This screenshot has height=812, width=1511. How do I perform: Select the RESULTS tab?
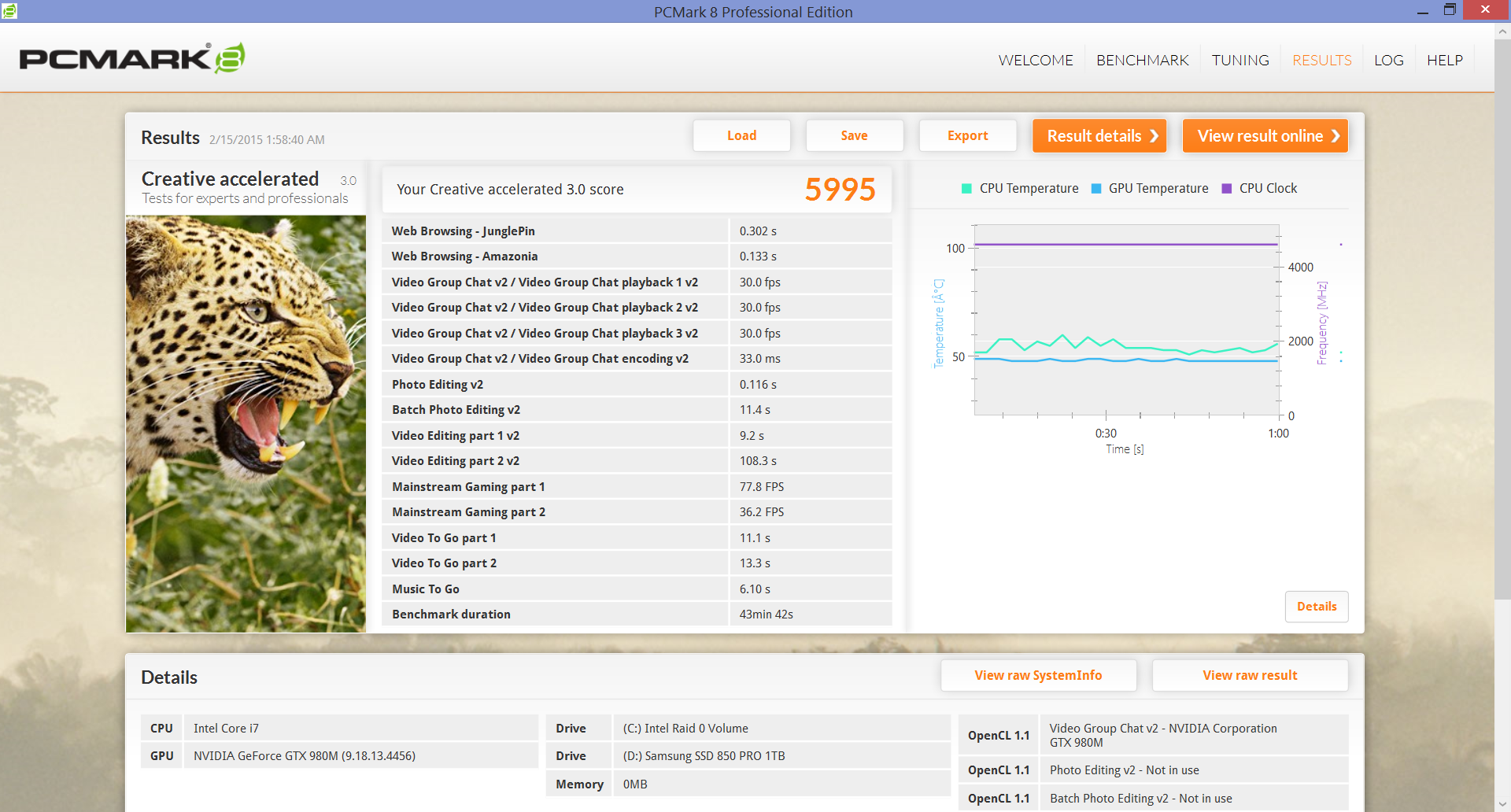pos(1321,61)
